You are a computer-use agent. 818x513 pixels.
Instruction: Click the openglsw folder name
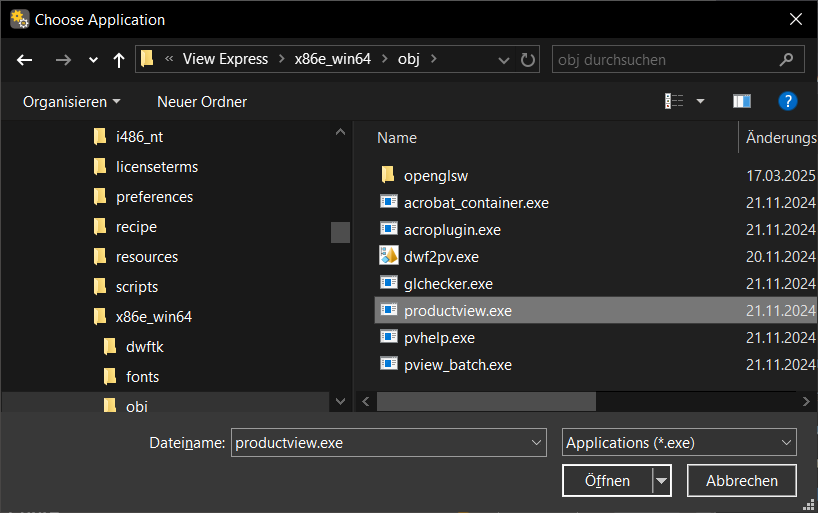tap(436, 176)
